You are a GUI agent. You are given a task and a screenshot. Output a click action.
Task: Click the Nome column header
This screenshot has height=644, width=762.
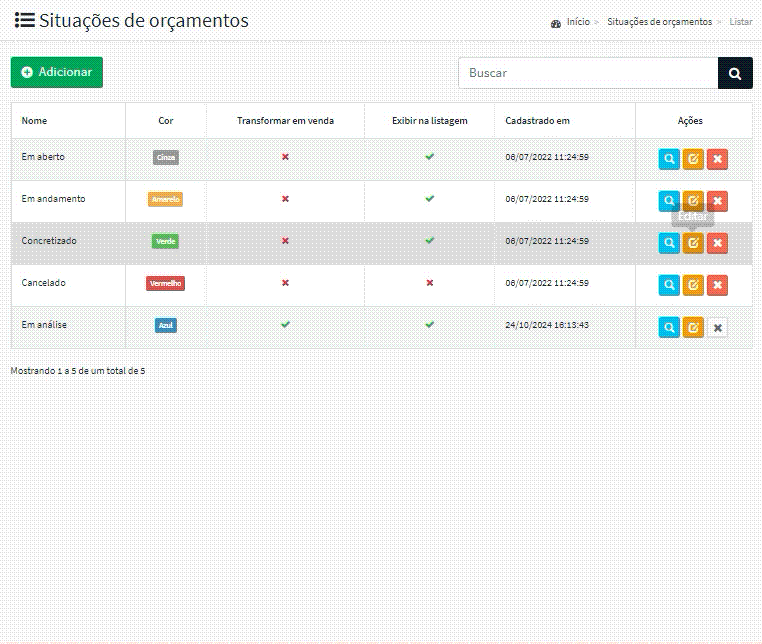pos(35,121)
